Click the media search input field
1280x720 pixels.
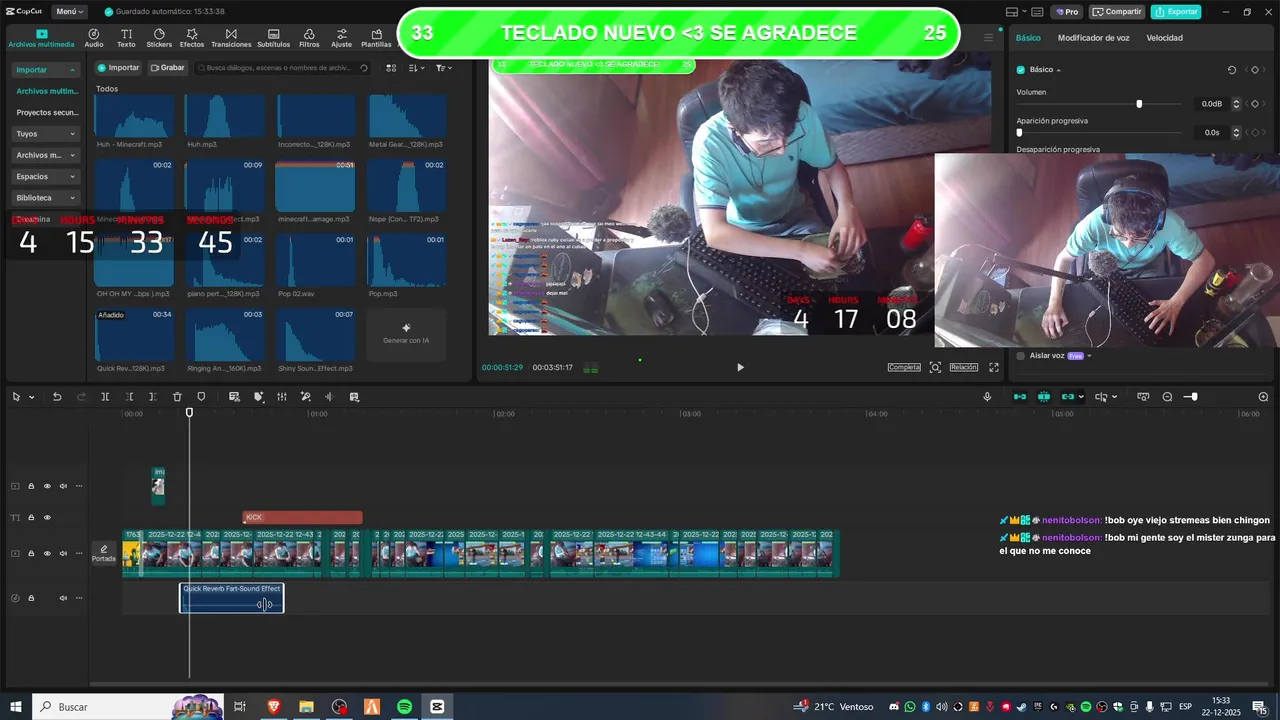[x=283, y=68]
